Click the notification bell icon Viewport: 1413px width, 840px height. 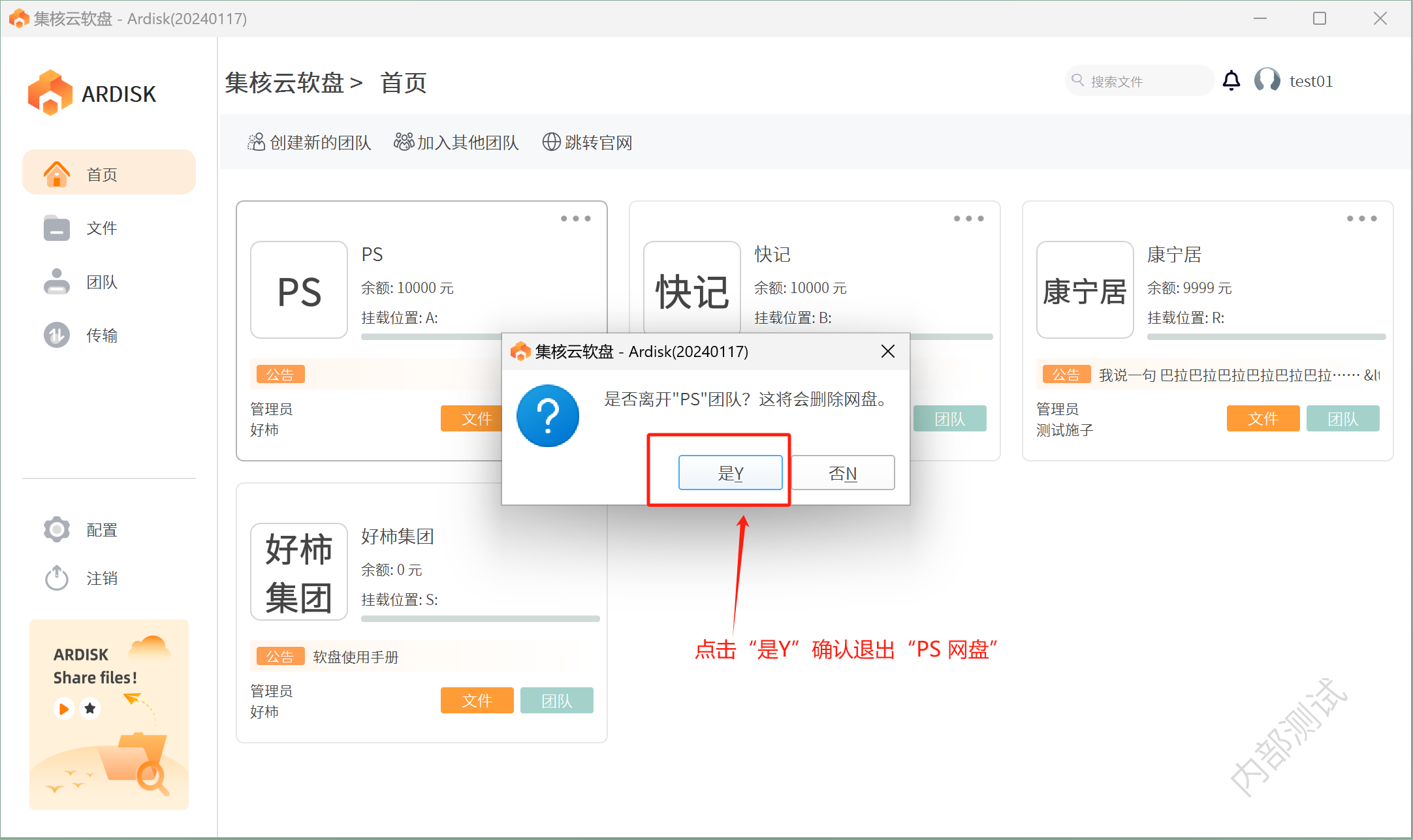point(1231,81)
